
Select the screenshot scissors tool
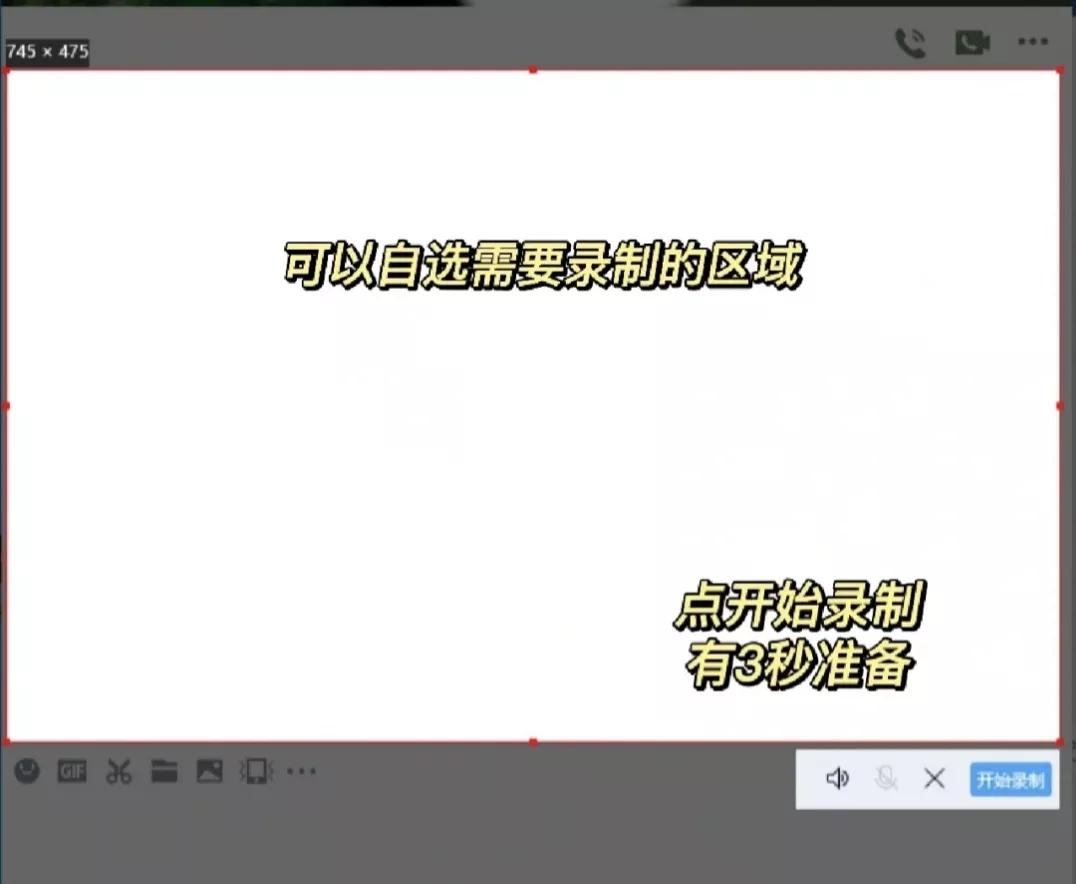click(x=118, y=771)
